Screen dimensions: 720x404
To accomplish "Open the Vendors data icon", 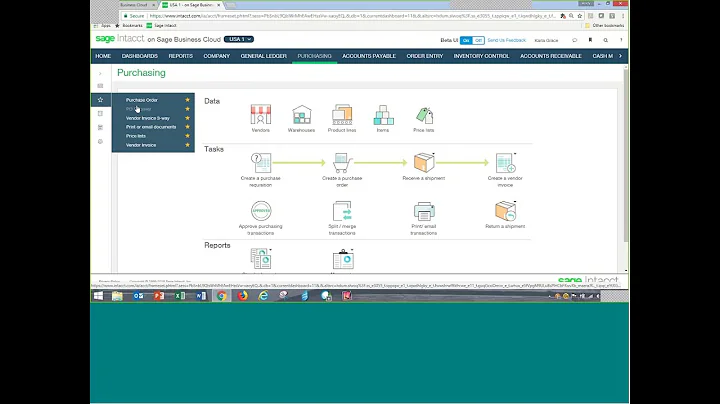I will [x=260, y=115].
